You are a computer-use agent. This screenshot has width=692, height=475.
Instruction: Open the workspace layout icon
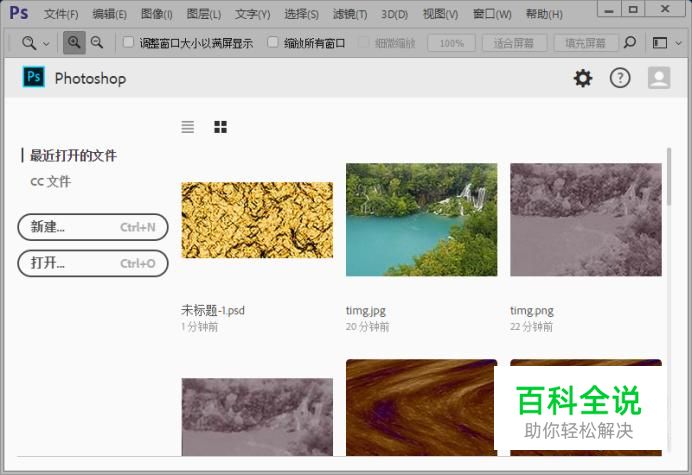coord(660,43)
